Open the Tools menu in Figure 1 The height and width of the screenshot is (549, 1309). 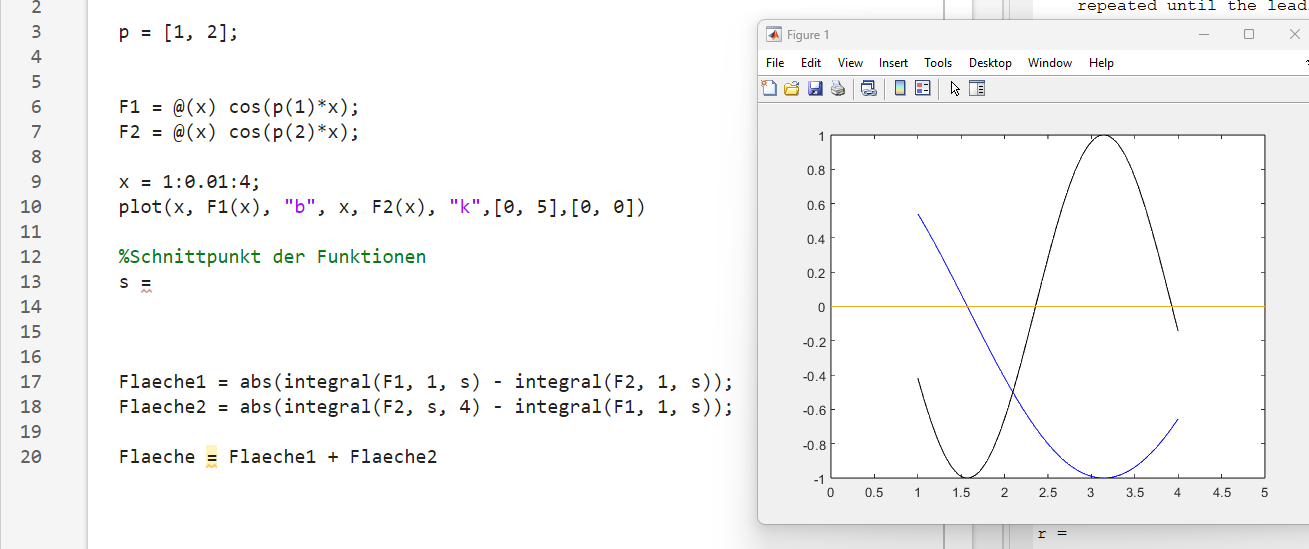point(938,62)
